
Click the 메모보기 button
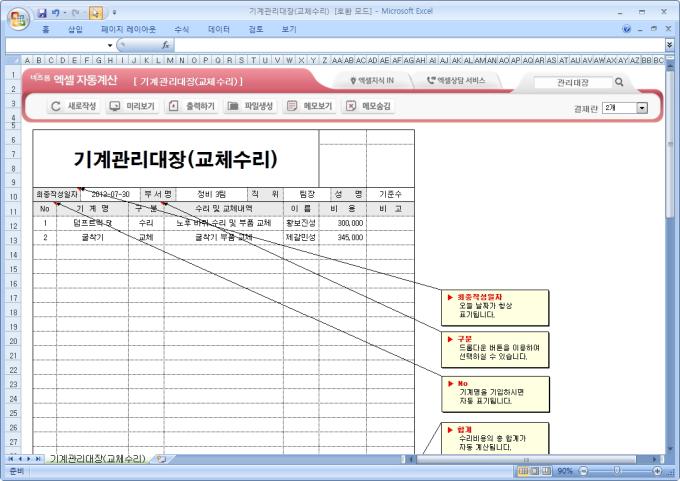pyautogui.click(x=310, y=106)
